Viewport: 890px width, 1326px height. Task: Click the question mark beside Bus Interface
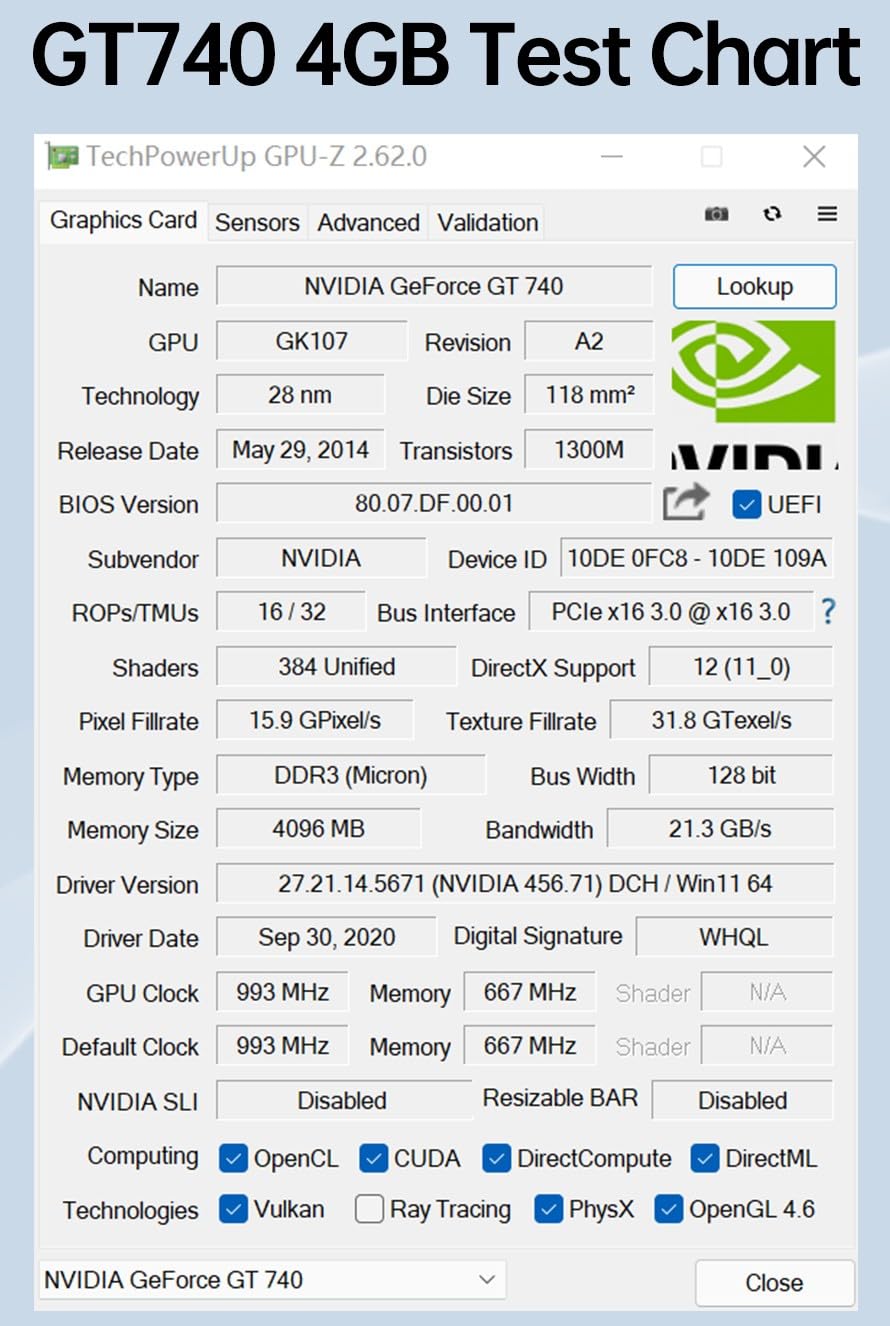[828, 612]
